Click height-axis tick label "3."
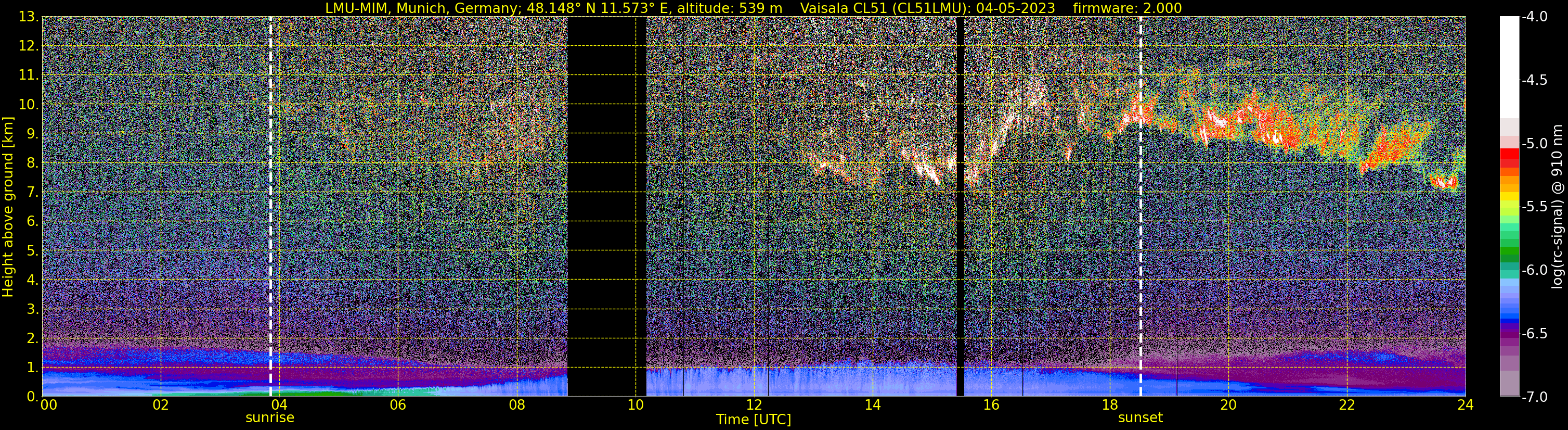Viewport: 1568px width, 430px height. 32,308
